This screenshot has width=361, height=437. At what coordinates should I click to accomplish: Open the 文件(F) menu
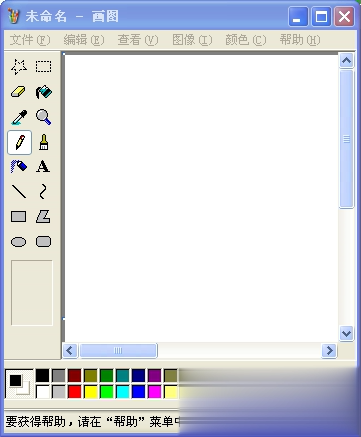[x=30, y=40]
